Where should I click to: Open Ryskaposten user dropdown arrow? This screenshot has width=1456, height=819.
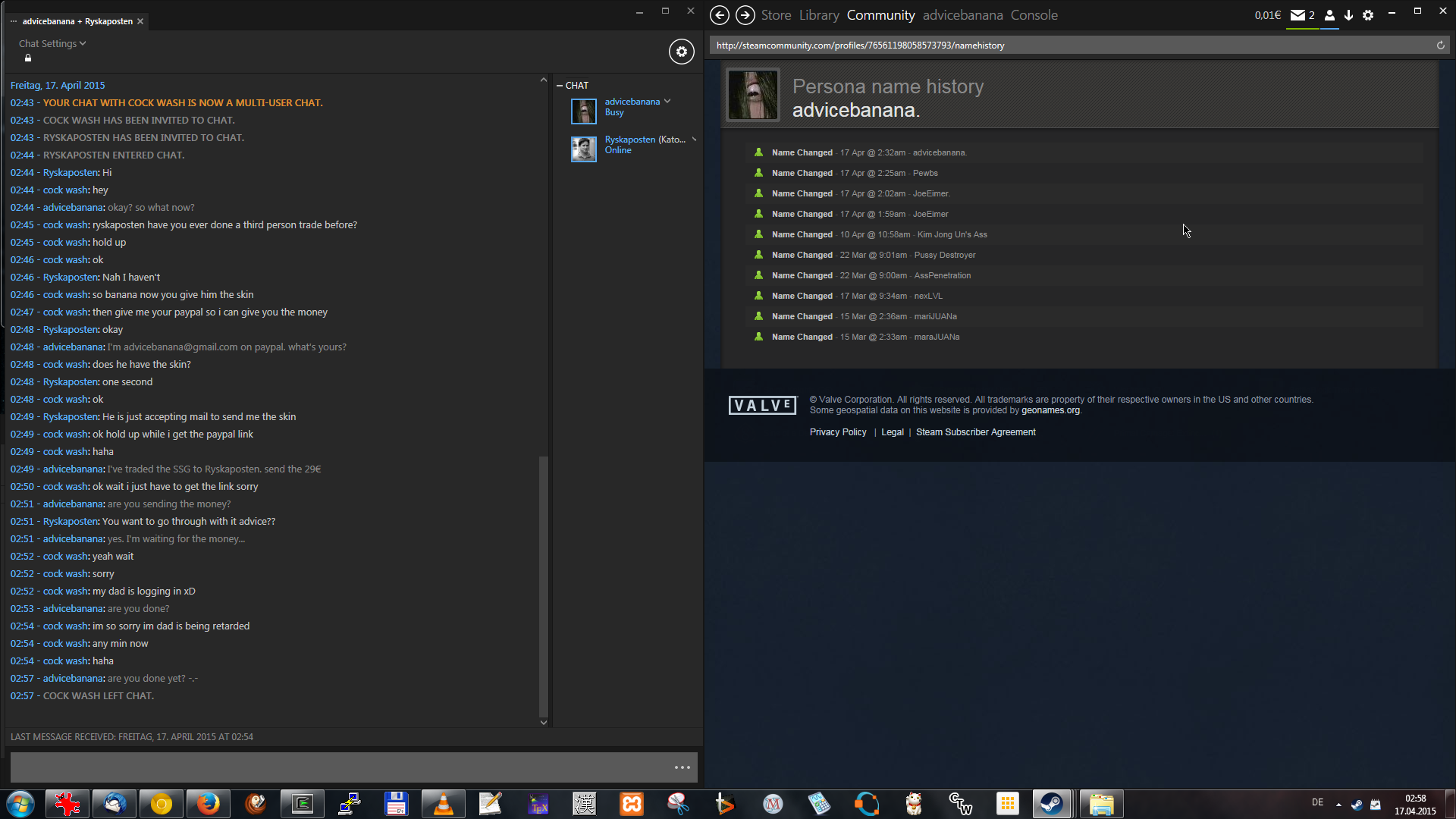(x=693, y=140)
